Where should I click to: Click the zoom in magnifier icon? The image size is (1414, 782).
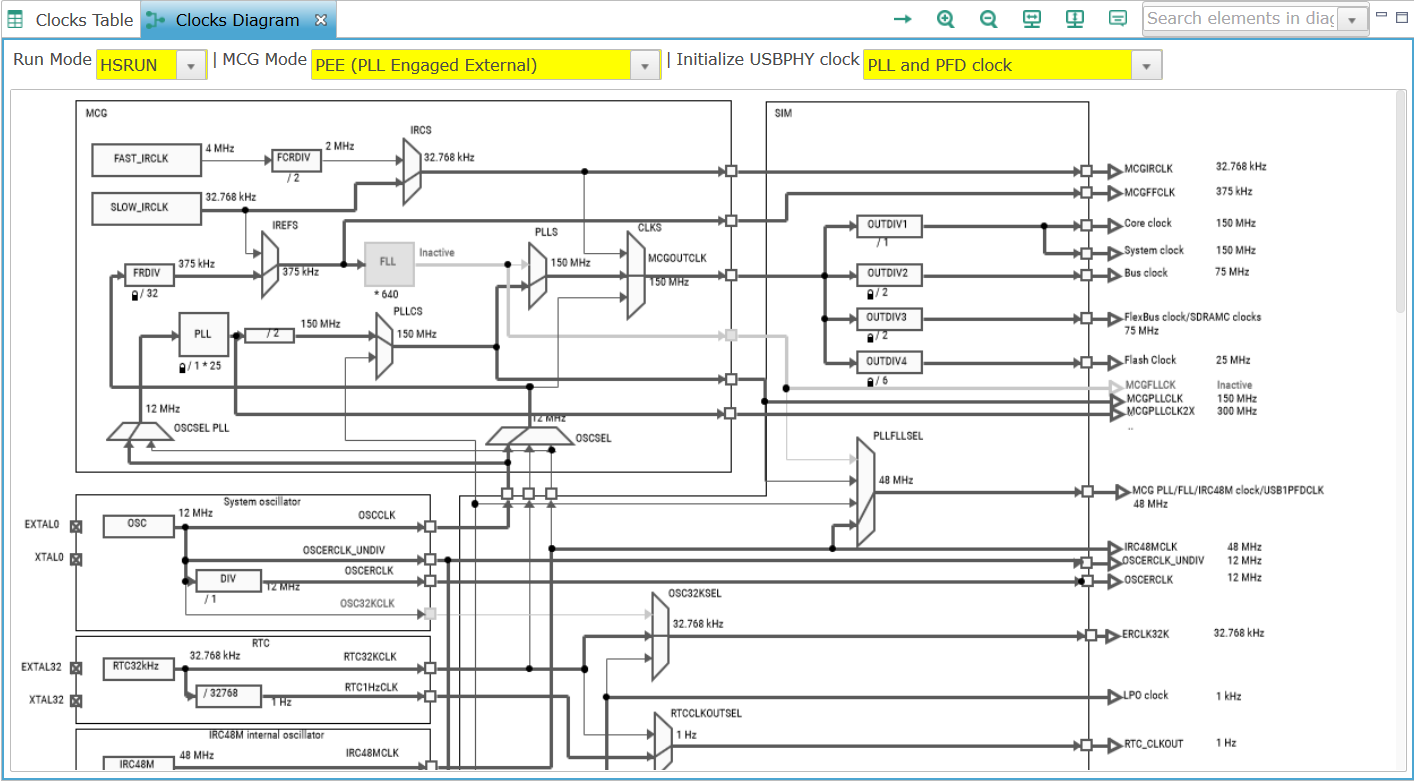point(945,19)
